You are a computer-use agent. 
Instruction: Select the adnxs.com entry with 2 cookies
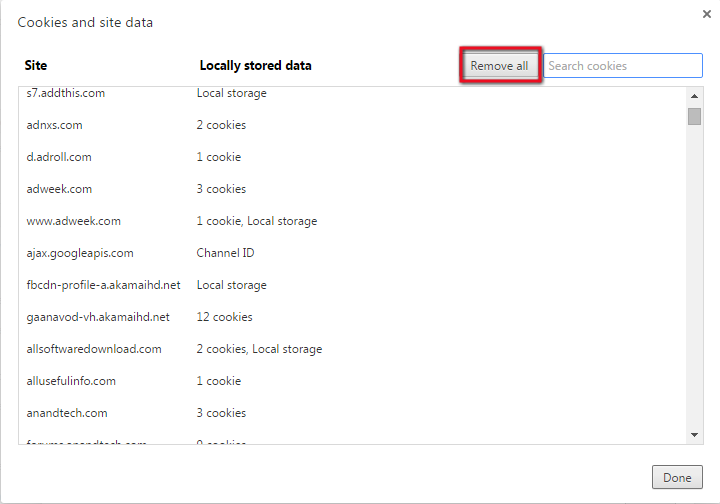click(55, 125)
